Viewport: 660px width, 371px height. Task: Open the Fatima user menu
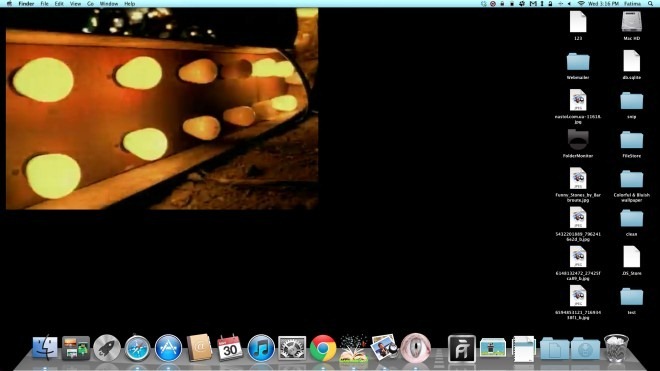pyautogui.click(x=632, y=3)
